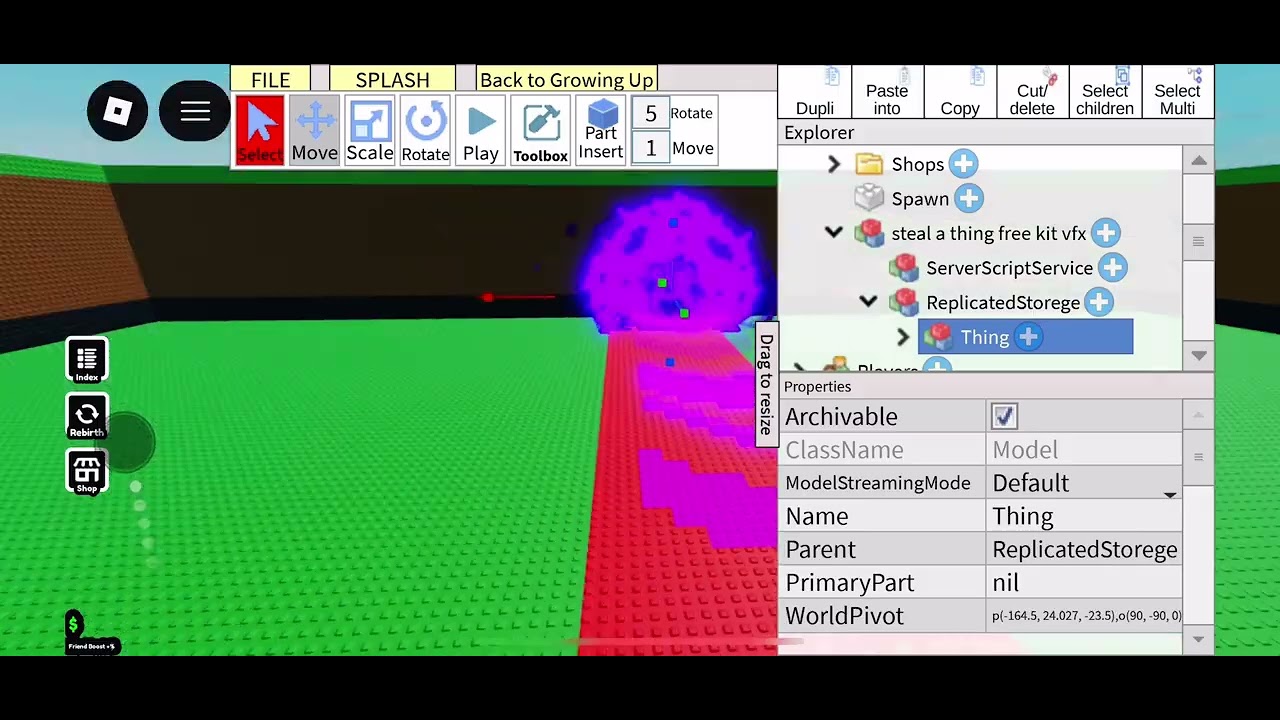Image resolution: width=1280 pixels, height=720 pixels.
Task: Select Thing row in Explorer
Action: click(1025, 337)
